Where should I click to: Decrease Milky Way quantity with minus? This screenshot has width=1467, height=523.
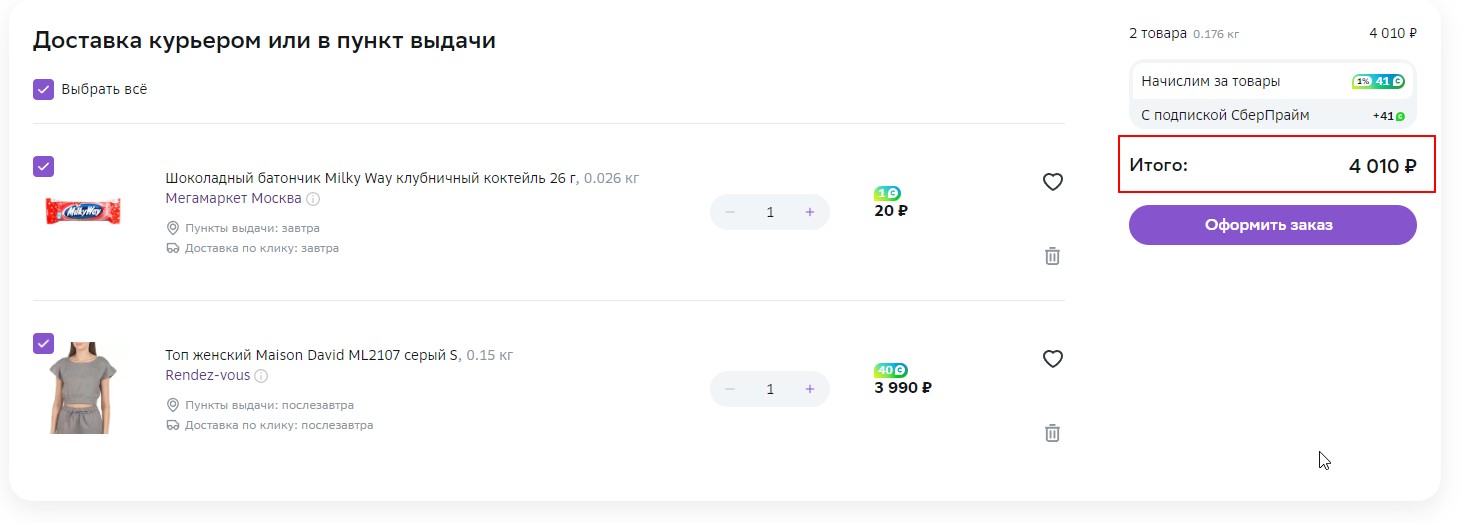pos(730,212)
